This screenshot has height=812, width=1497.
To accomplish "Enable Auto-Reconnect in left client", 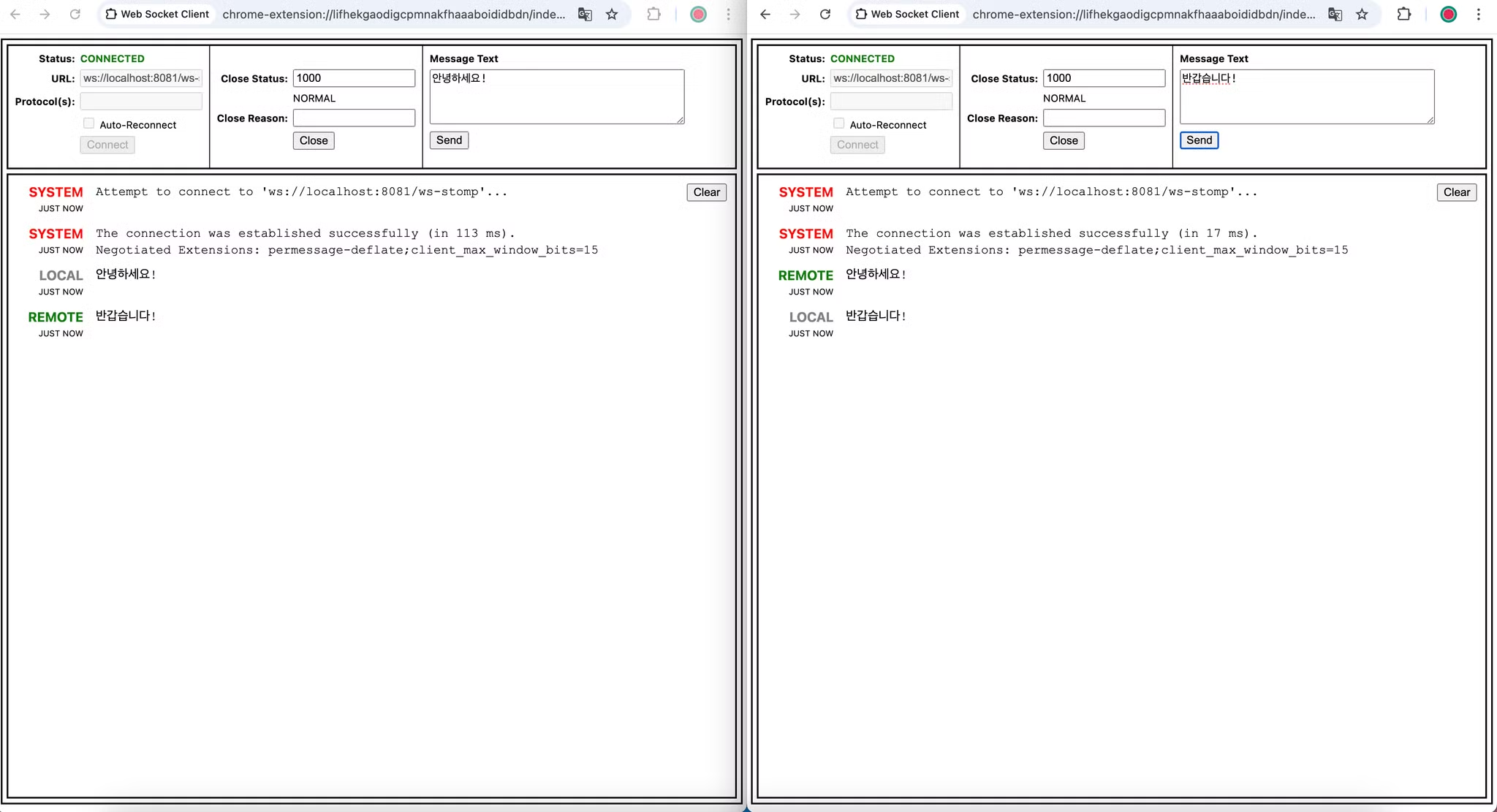I will [x=89, y=124].
